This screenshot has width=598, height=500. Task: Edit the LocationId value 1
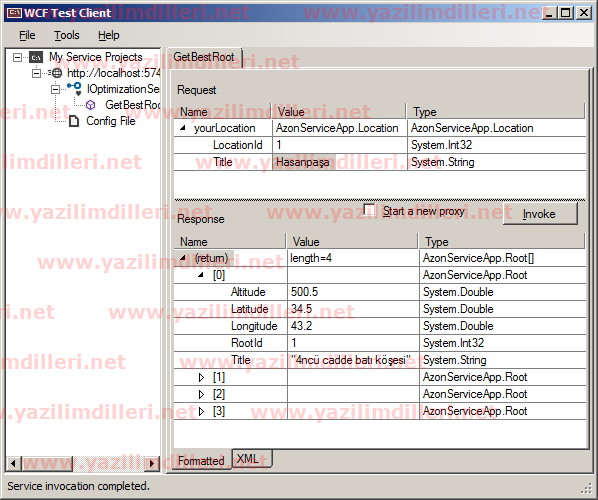[x=340, y=145]
